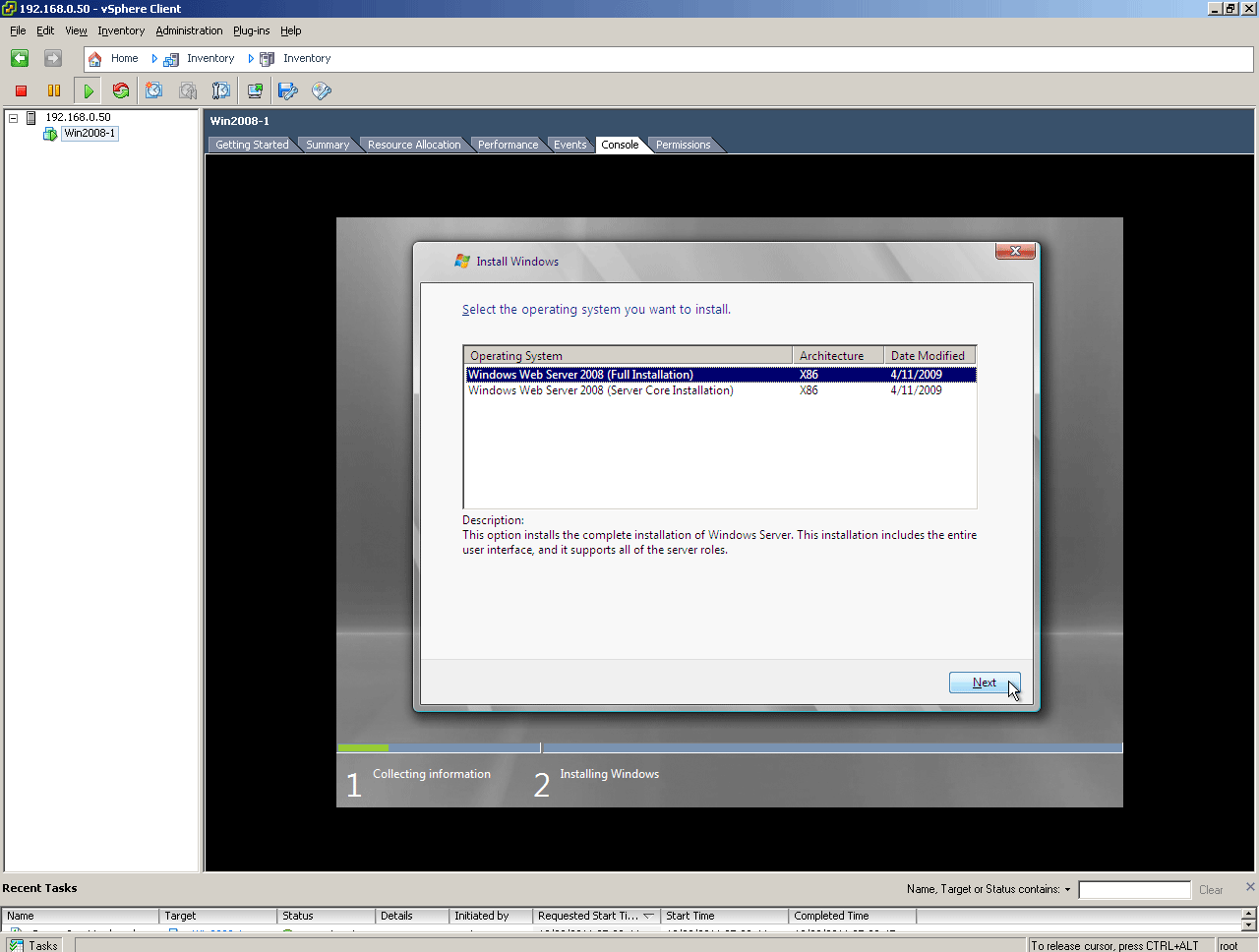Suspend the VM with the pause icon
The image size is (1259, 952).
(54, 90)
